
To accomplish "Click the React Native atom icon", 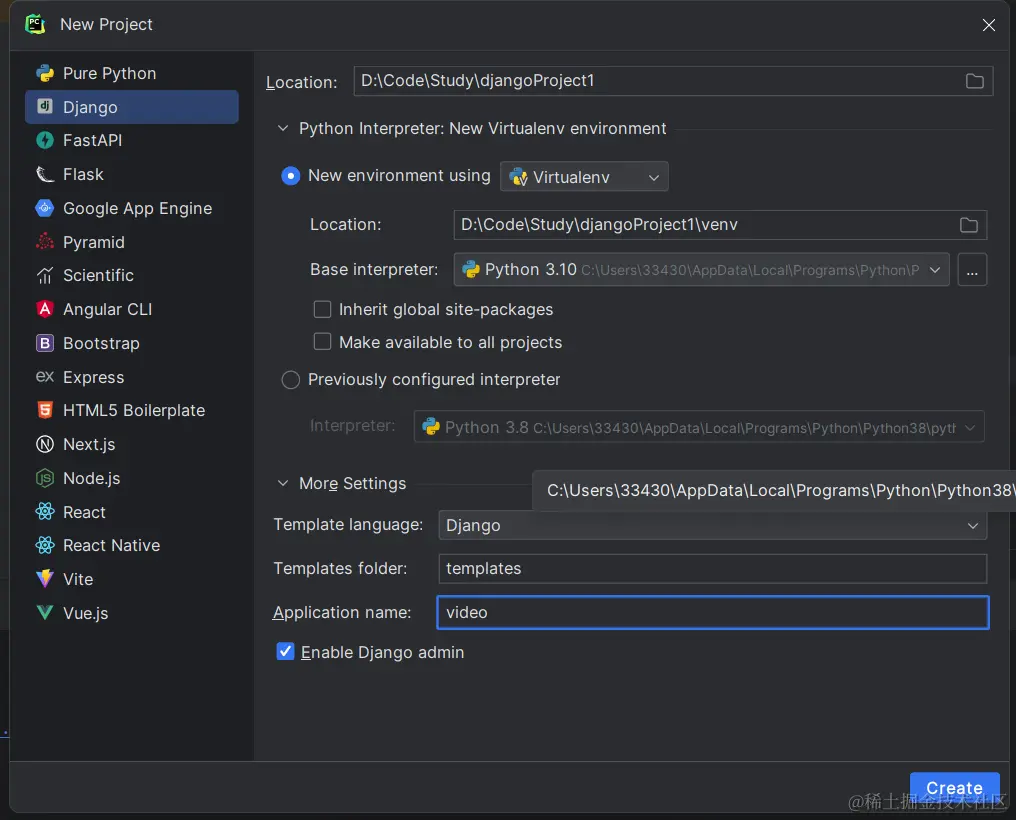I will click(45, 545).
